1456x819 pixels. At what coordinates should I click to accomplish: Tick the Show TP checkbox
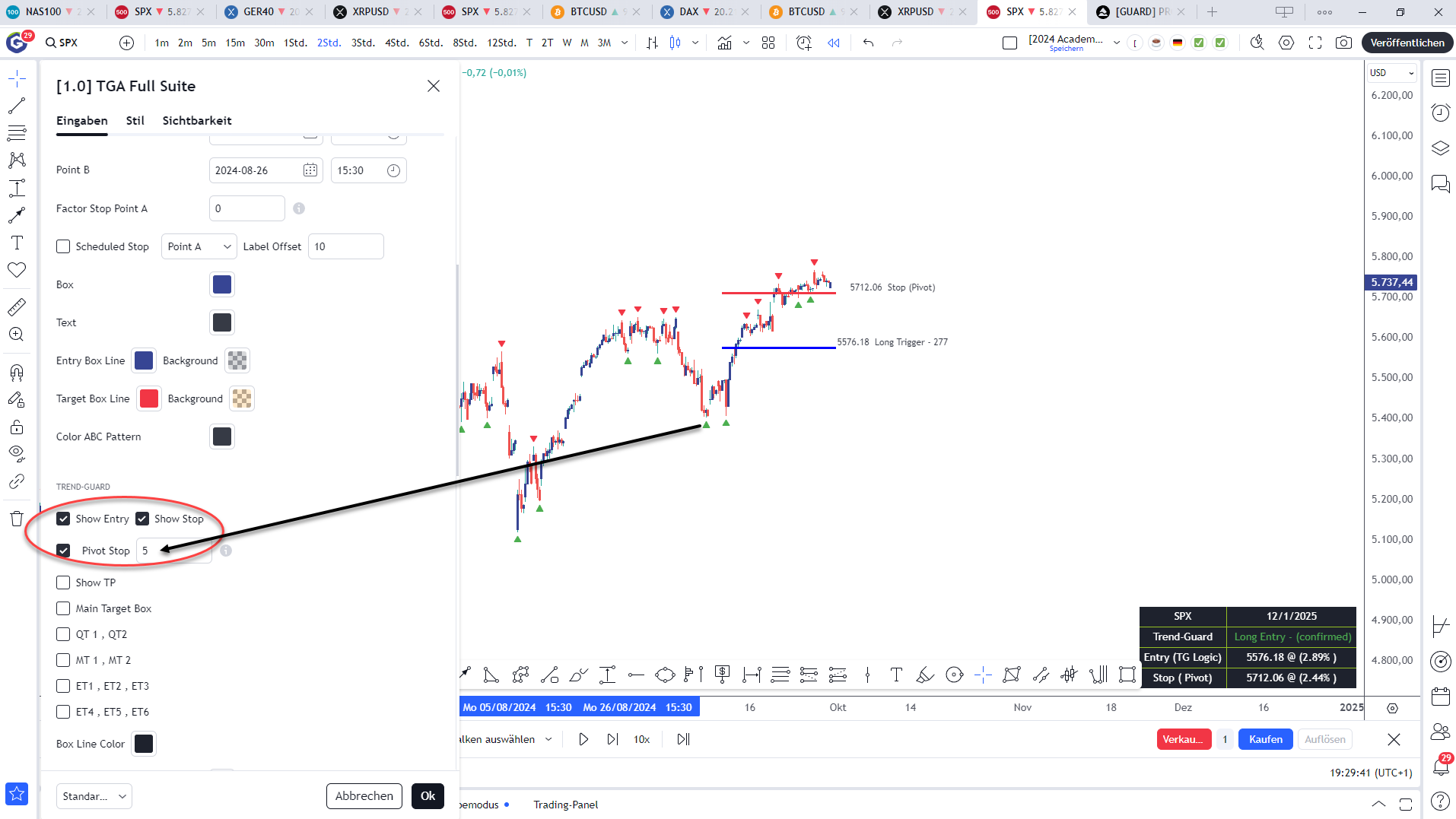pyautogui.click(x=63, y=583)
